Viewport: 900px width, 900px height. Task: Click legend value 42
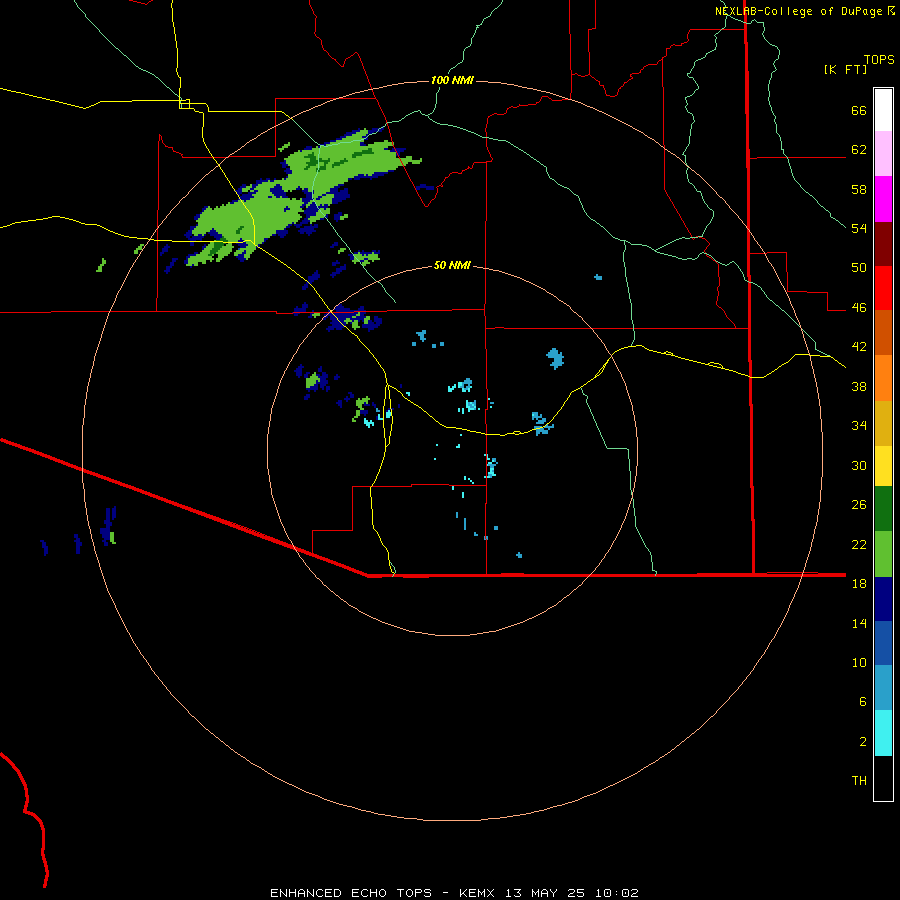pos(859,347)
